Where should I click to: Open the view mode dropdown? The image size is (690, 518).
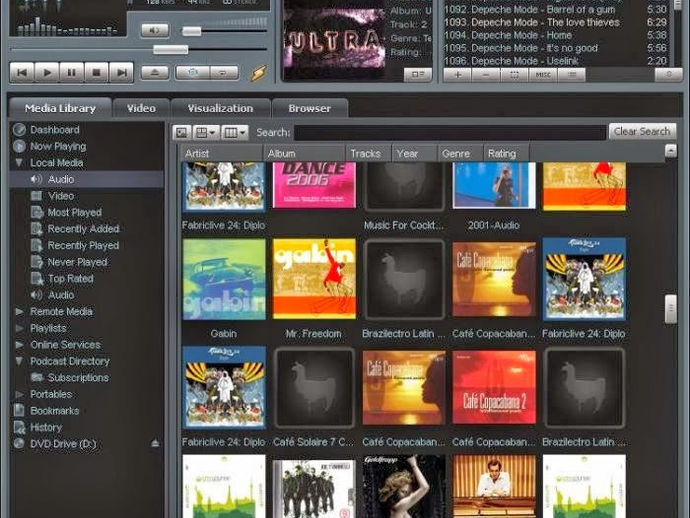[x=206, y=132]
